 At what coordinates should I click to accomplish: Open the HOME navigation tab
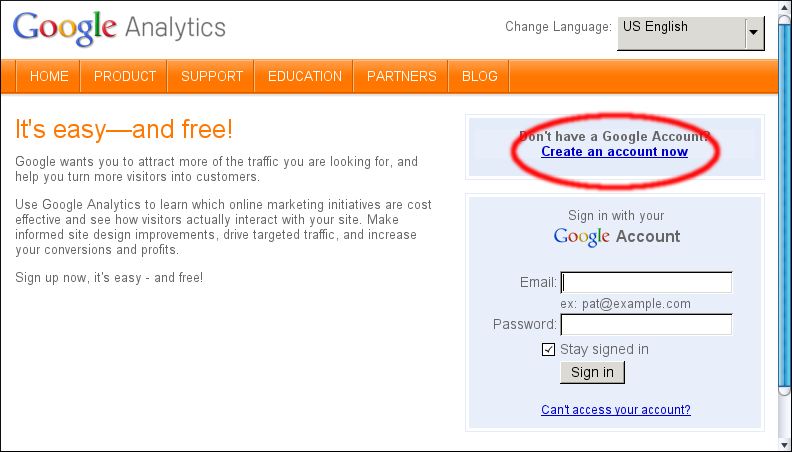48,76
